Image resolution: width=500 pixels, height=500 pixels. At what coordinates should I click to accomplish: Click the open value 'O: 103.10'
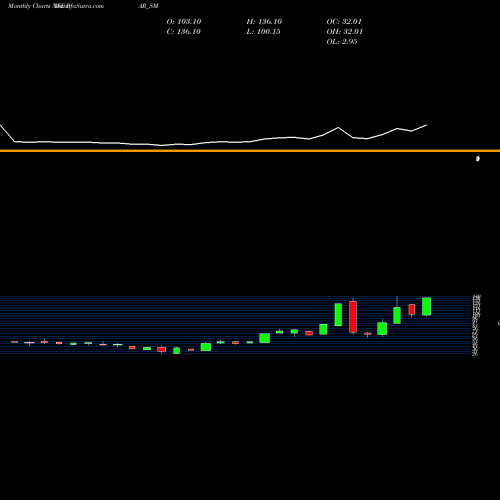pos(184,22)
